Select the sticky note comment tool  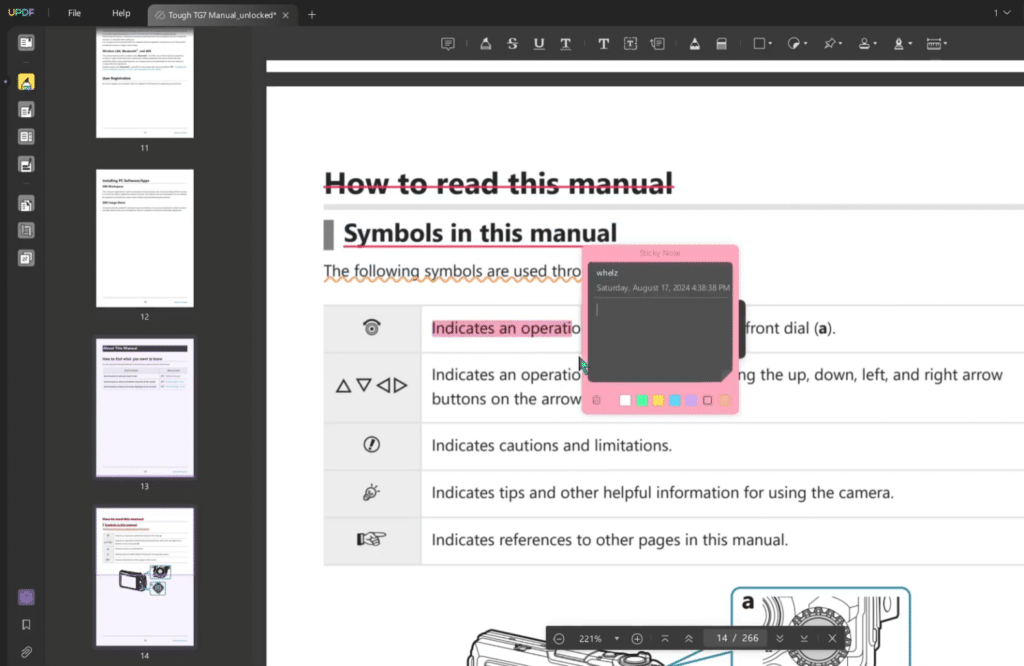[x=448, y=44]
